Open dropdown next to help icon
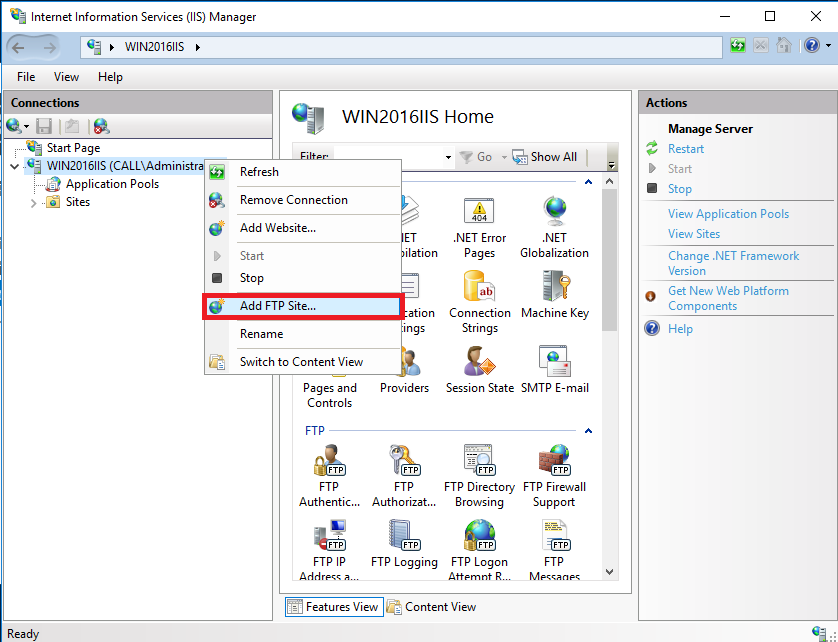Viewport: 838px width, 642px height. click(828, 46)
